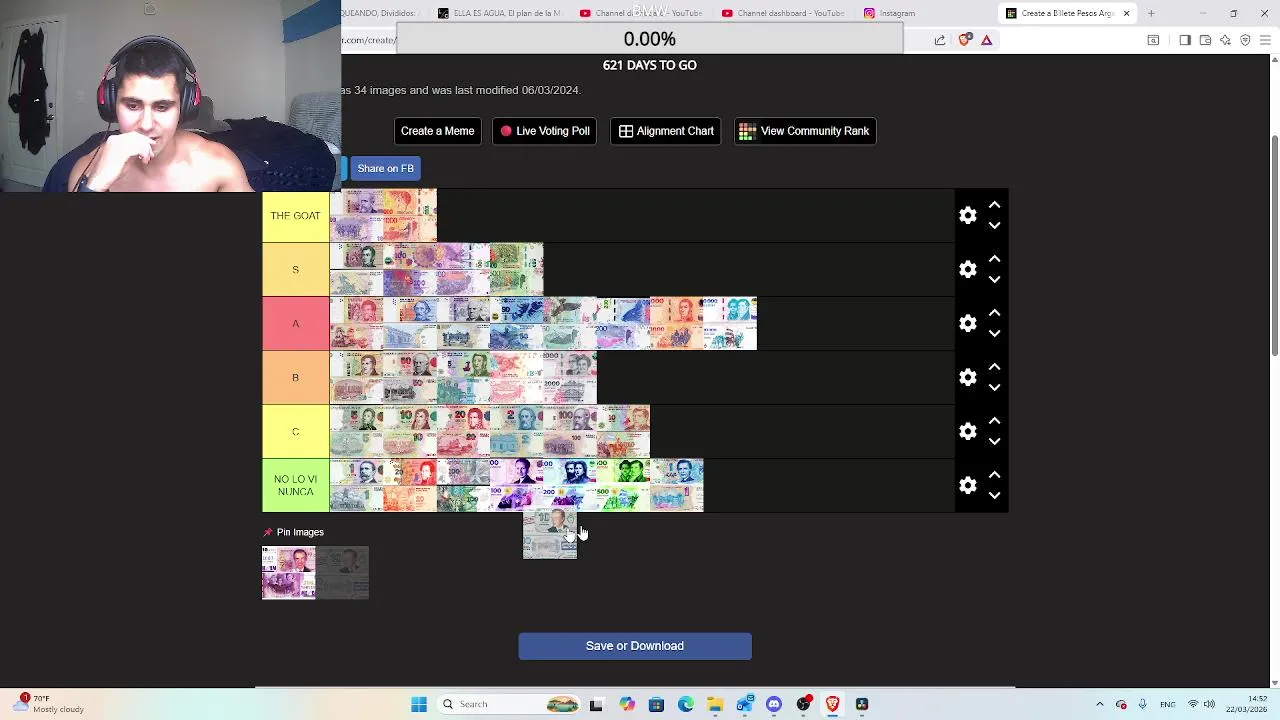The image size is (1280, 720).
Task: Open Leo AI sparkle icon in toolbar
Action: 1225,40
